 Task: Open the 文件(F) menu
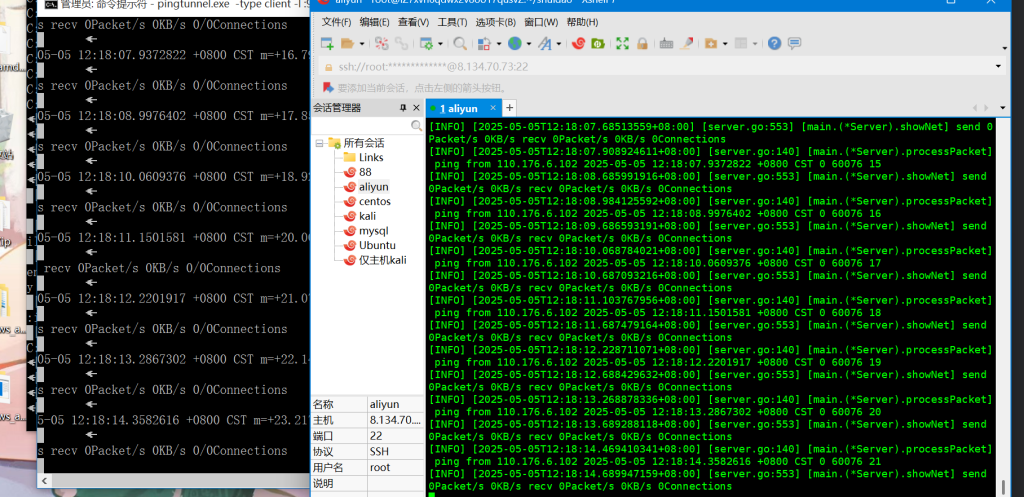pos(337,22)
